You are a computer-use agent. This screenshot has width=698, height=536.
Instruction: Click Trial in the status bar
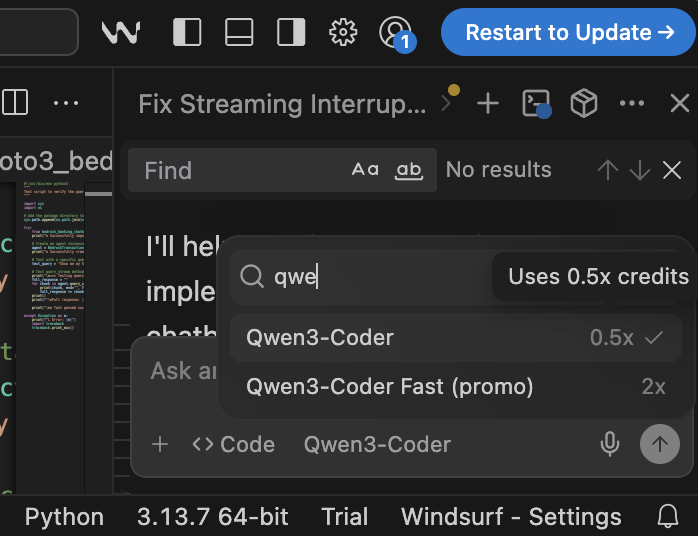point(345,517)
